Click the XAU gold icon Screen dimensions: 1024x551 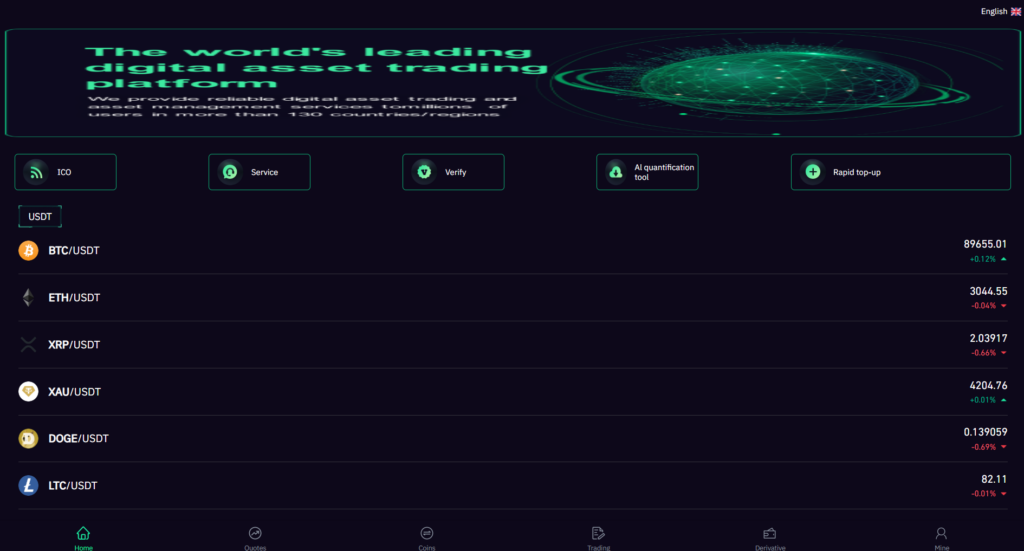point(28,392)
